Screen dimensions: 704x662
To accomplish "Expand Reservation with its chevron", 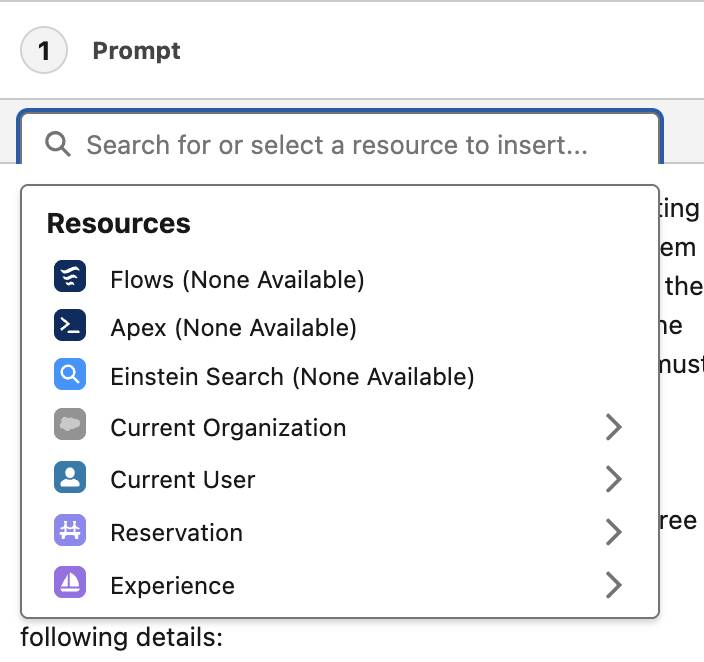I will pos(614,532).
